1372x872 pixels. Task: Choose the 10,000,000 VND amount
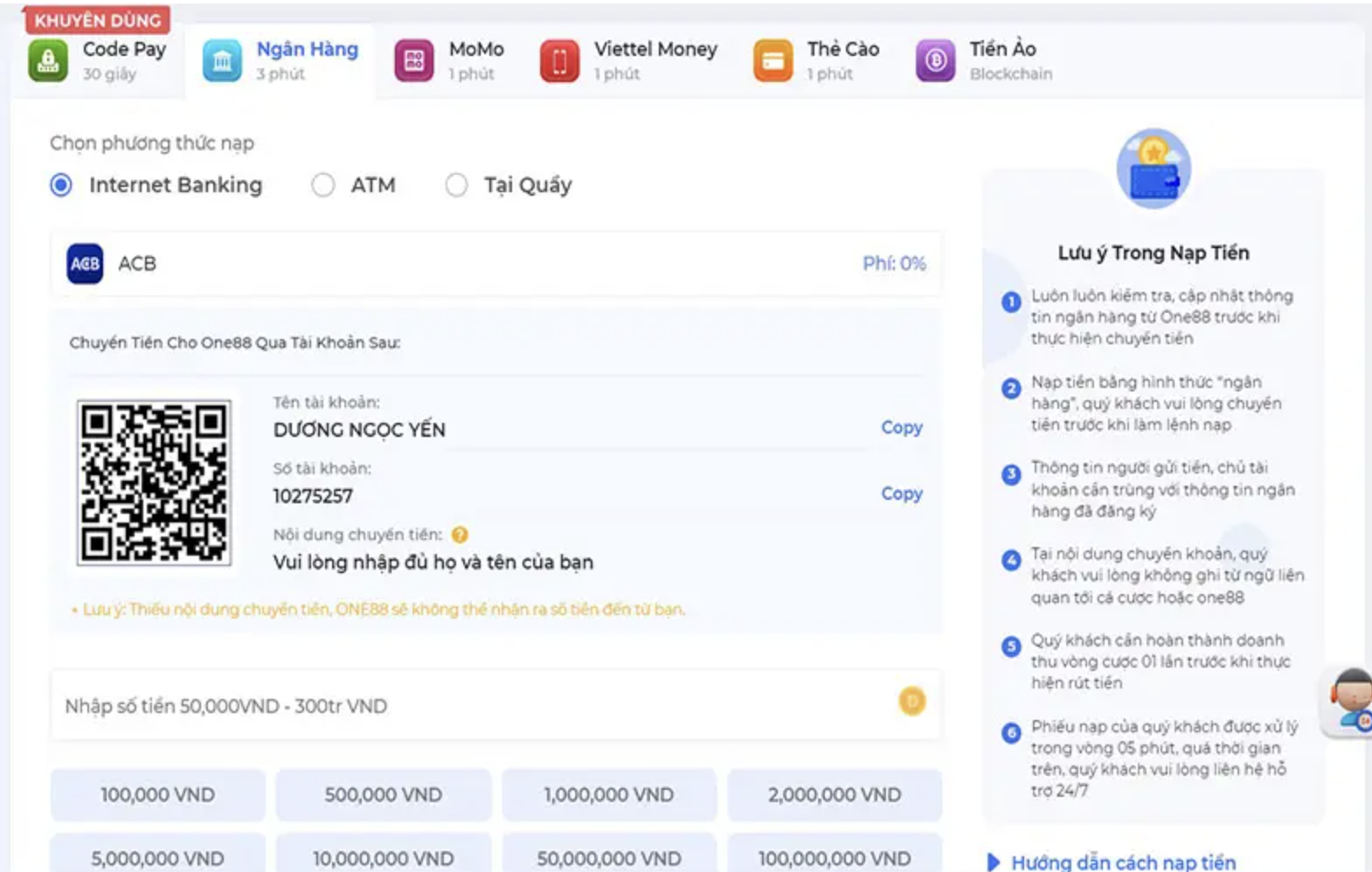click(384, 855)
